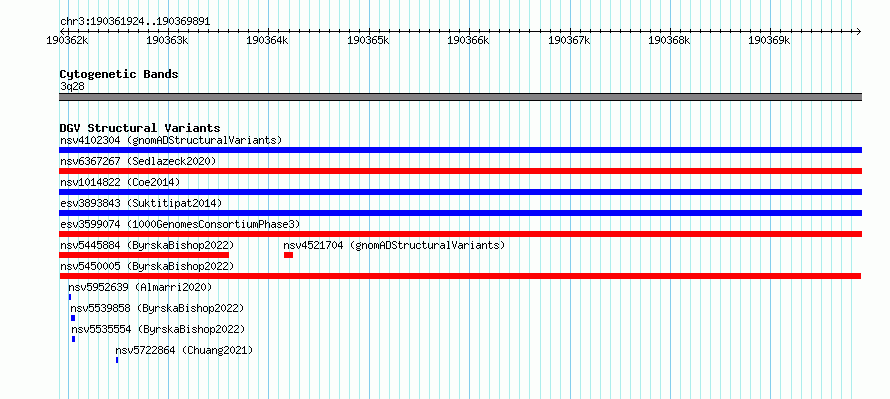The height and width of the screenshot is (399, 890).
Task: Open the nsv6367267 (Sedlazeck2020) label
Action: click(138, 161)
